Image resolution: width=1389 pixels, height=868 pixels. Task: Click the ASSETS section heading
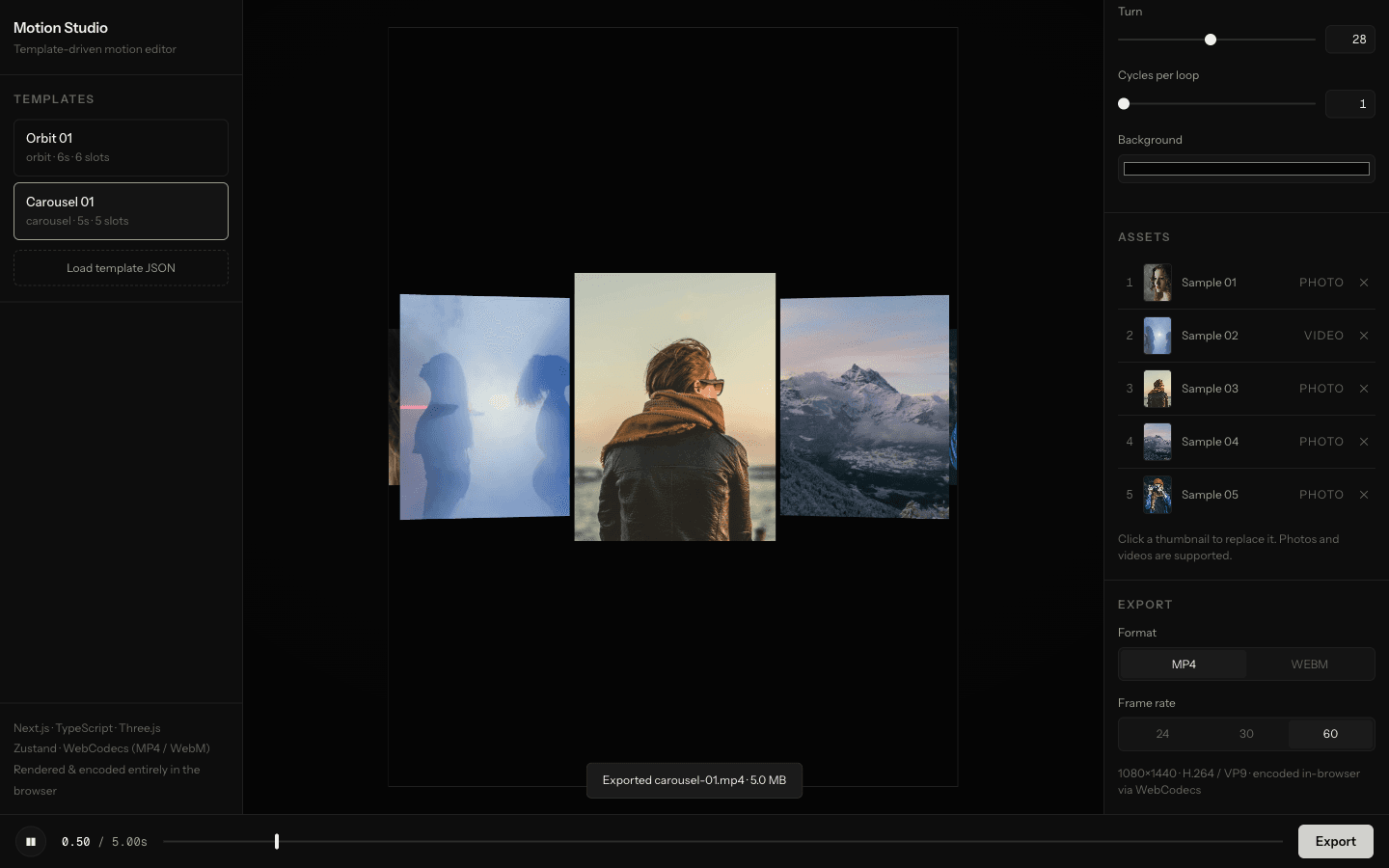point(1144,237)
